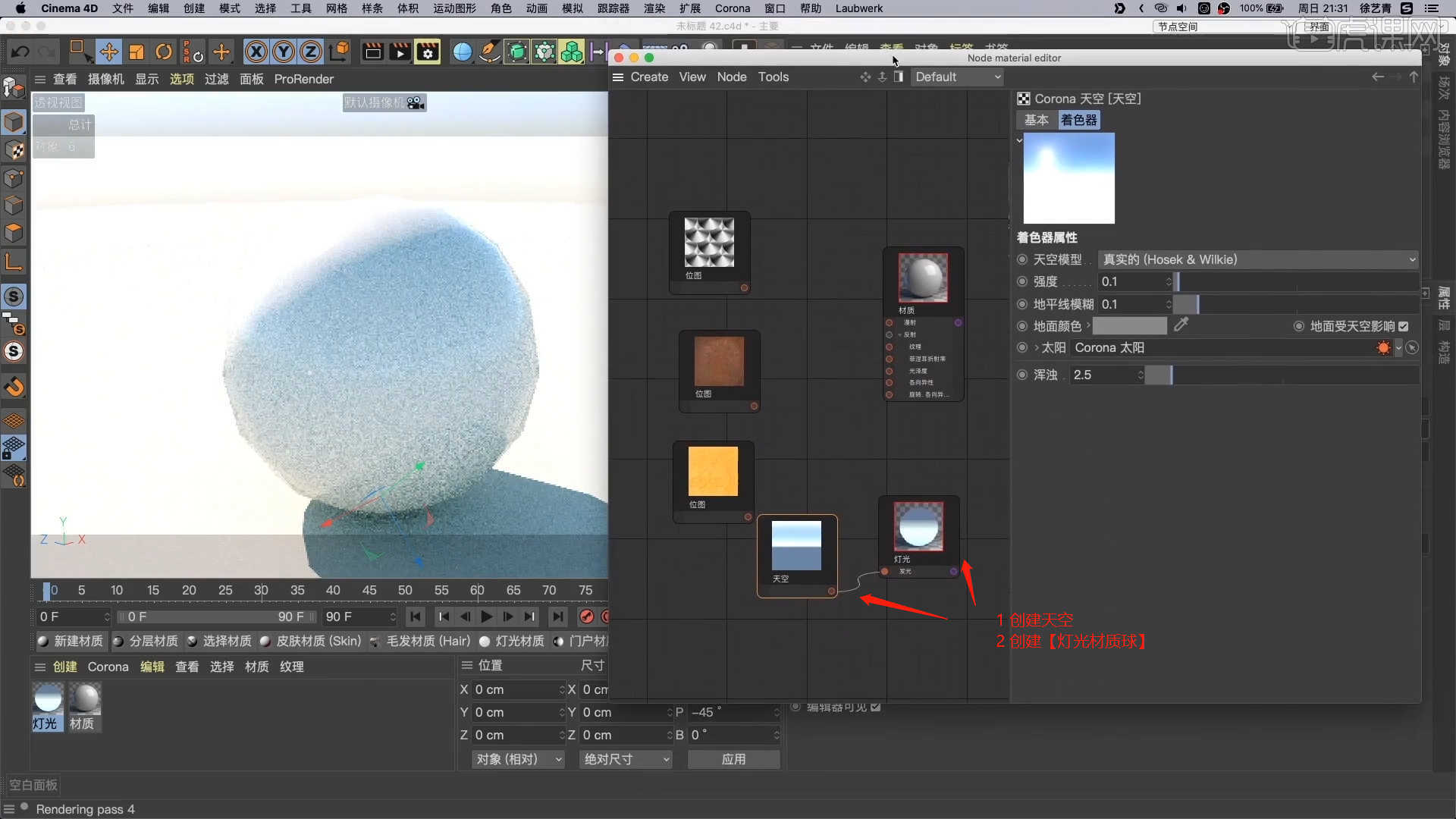The width and height of the screenshot is (1456, 819).
Task: Click the stepper arrows of 浑浊 field
Action: point(1141,375)
